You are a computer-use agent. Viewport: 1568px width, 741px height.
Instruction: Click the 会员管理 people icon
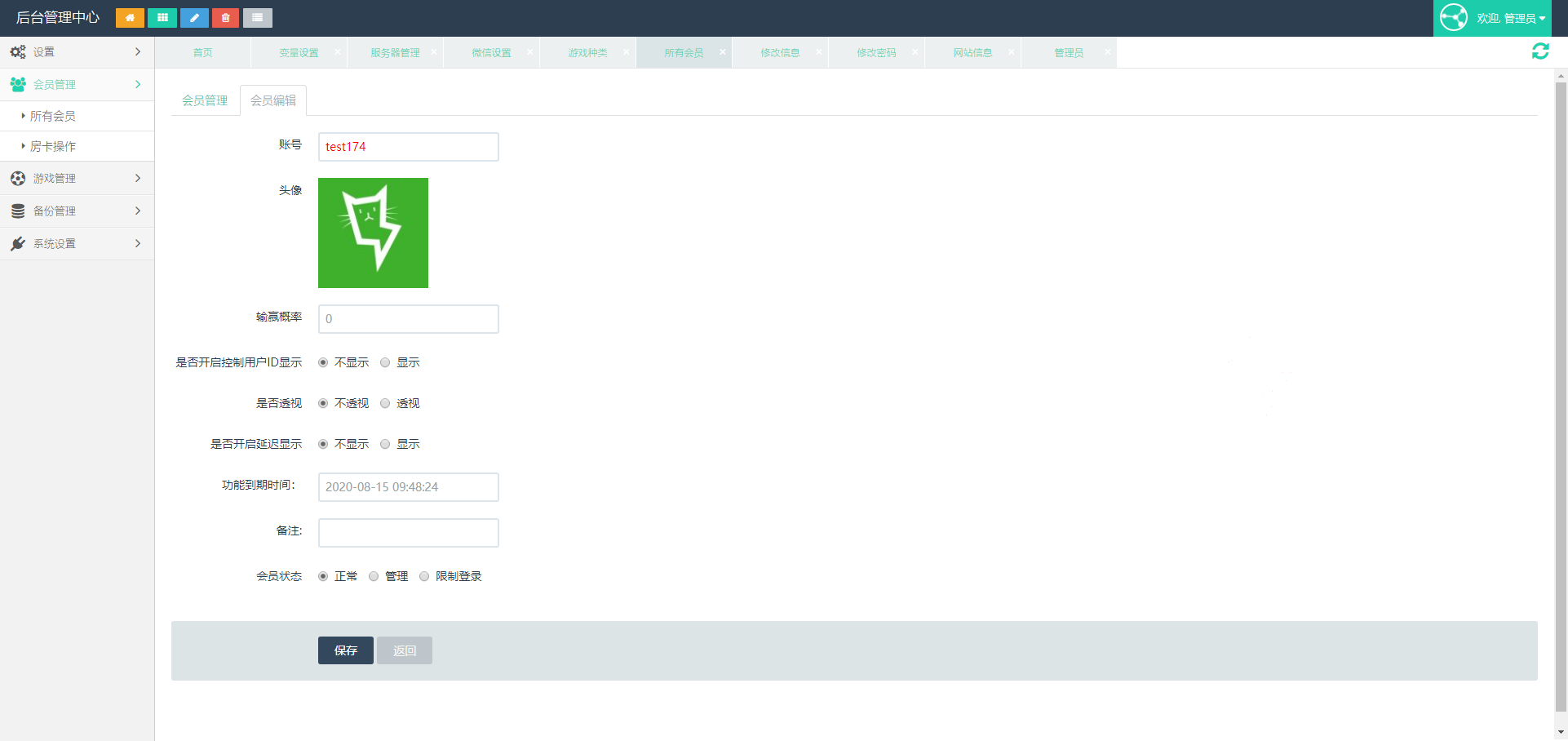click(18, 84)
